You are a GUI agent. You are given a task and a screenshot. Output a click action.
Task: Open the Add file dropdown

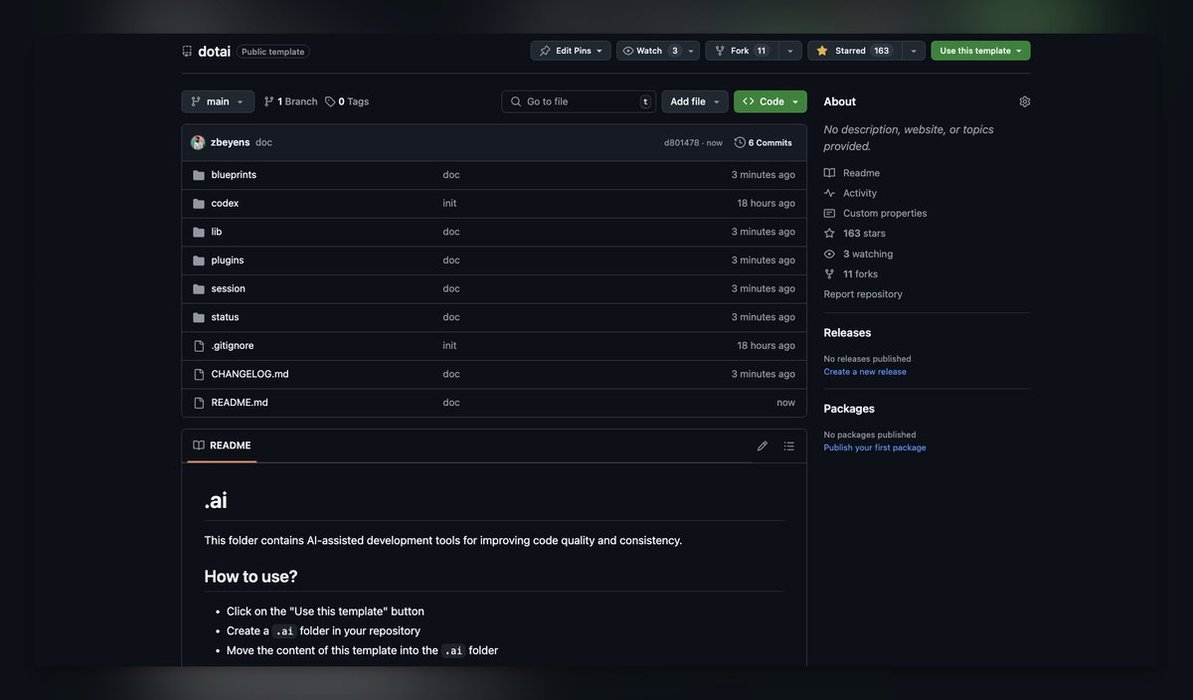coord(695,102)
